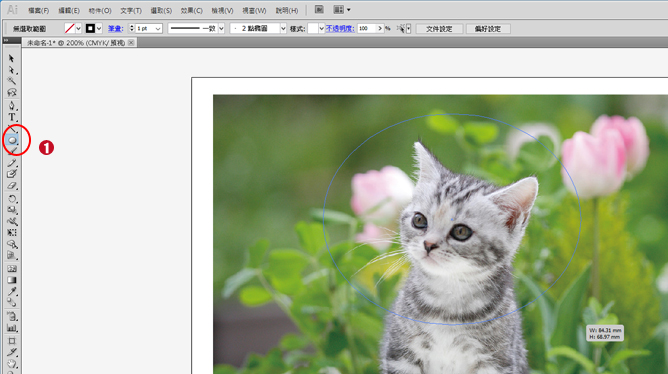Select the Slice tool
668x374 pixels.
coord(12,352)
